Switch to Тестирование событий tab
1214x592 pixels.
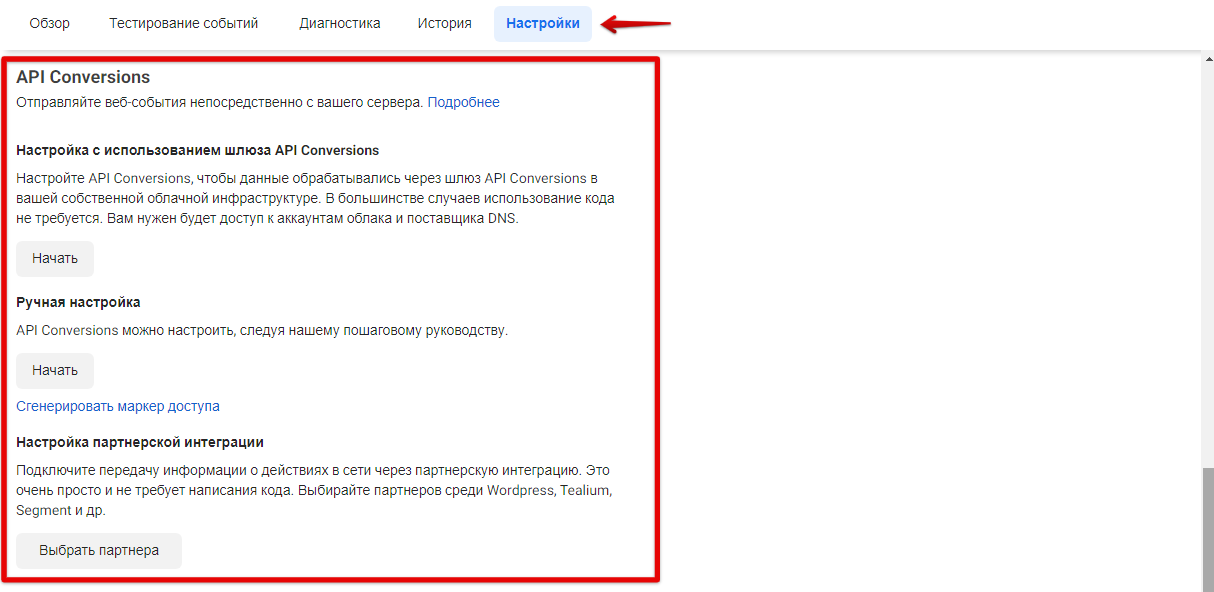click(x=184, y=23)
